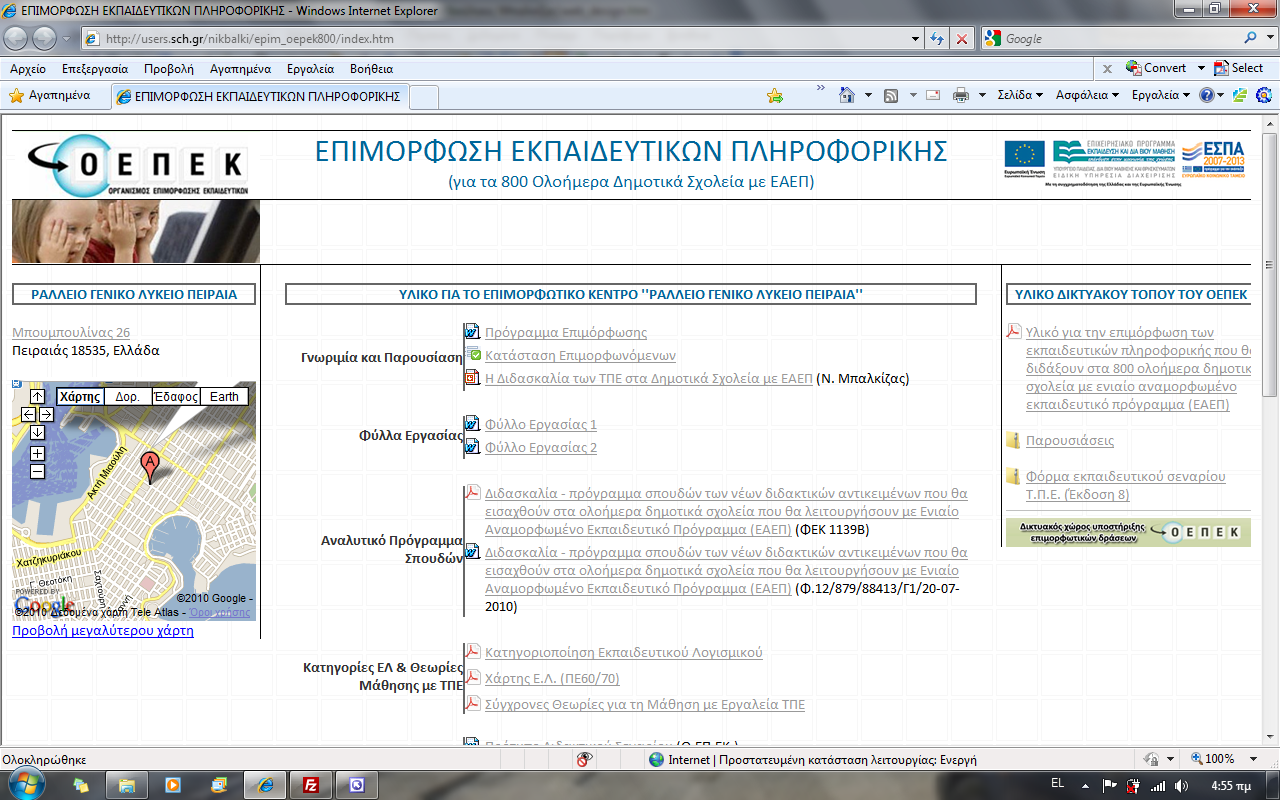Click the Word icon beside Πρόγραμμα Επιμόρφωσης
The height and width of the screenshot is (800, 1280).
(472, 332)
